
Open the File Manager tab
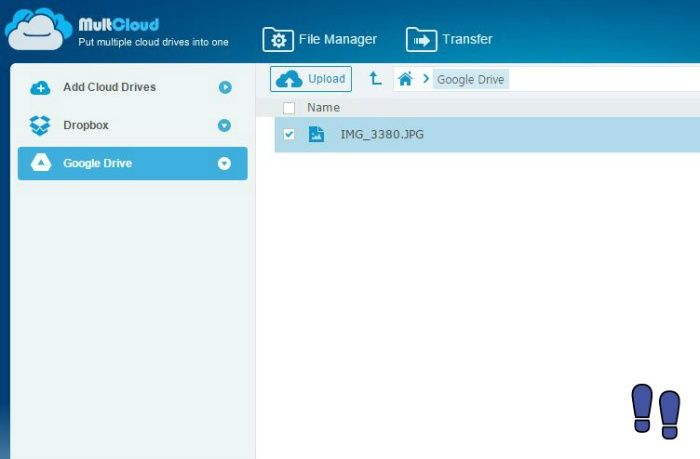(320, 39)
